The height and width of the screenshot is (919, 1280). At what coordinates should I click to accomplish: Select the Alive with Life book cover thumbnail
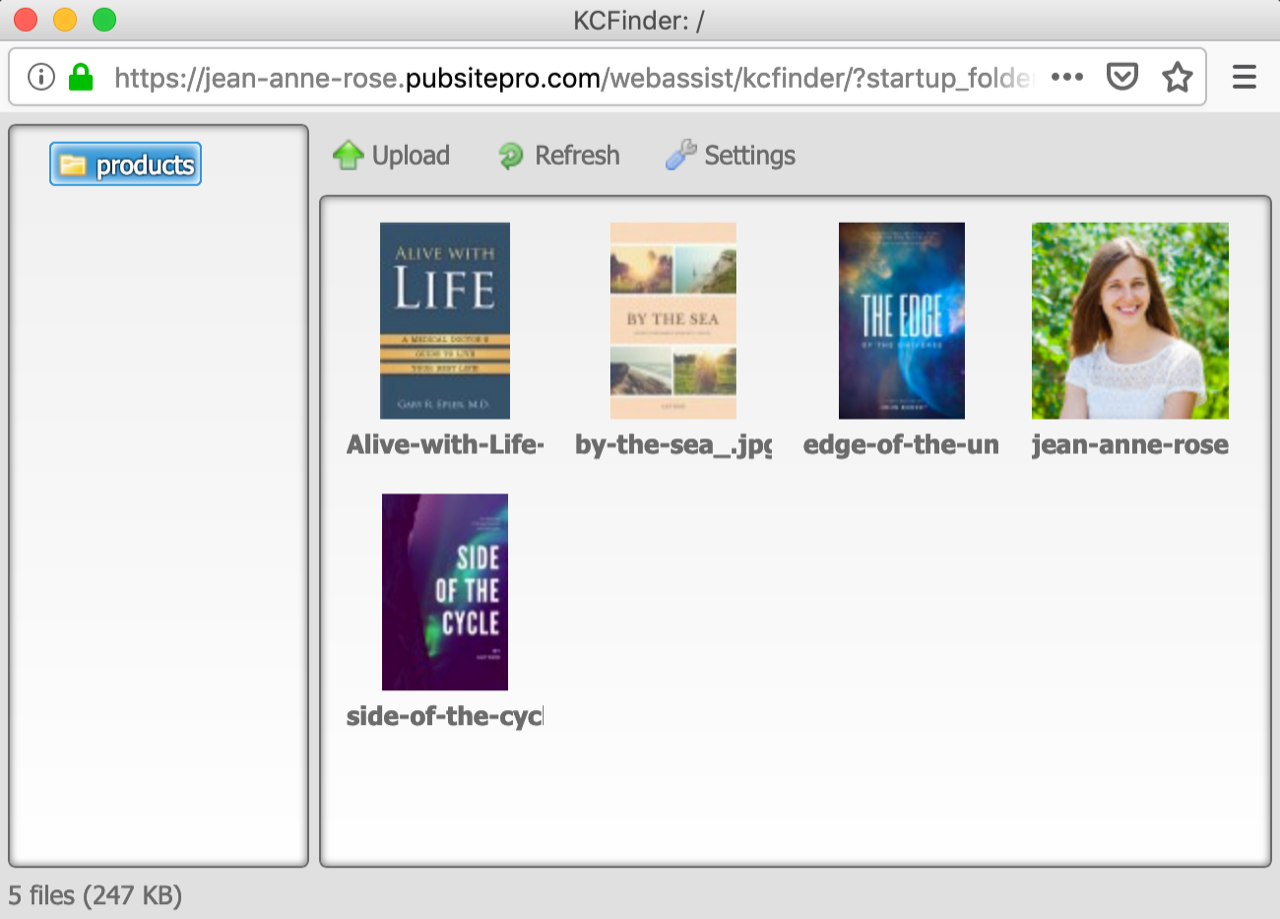tap(445, 320)
